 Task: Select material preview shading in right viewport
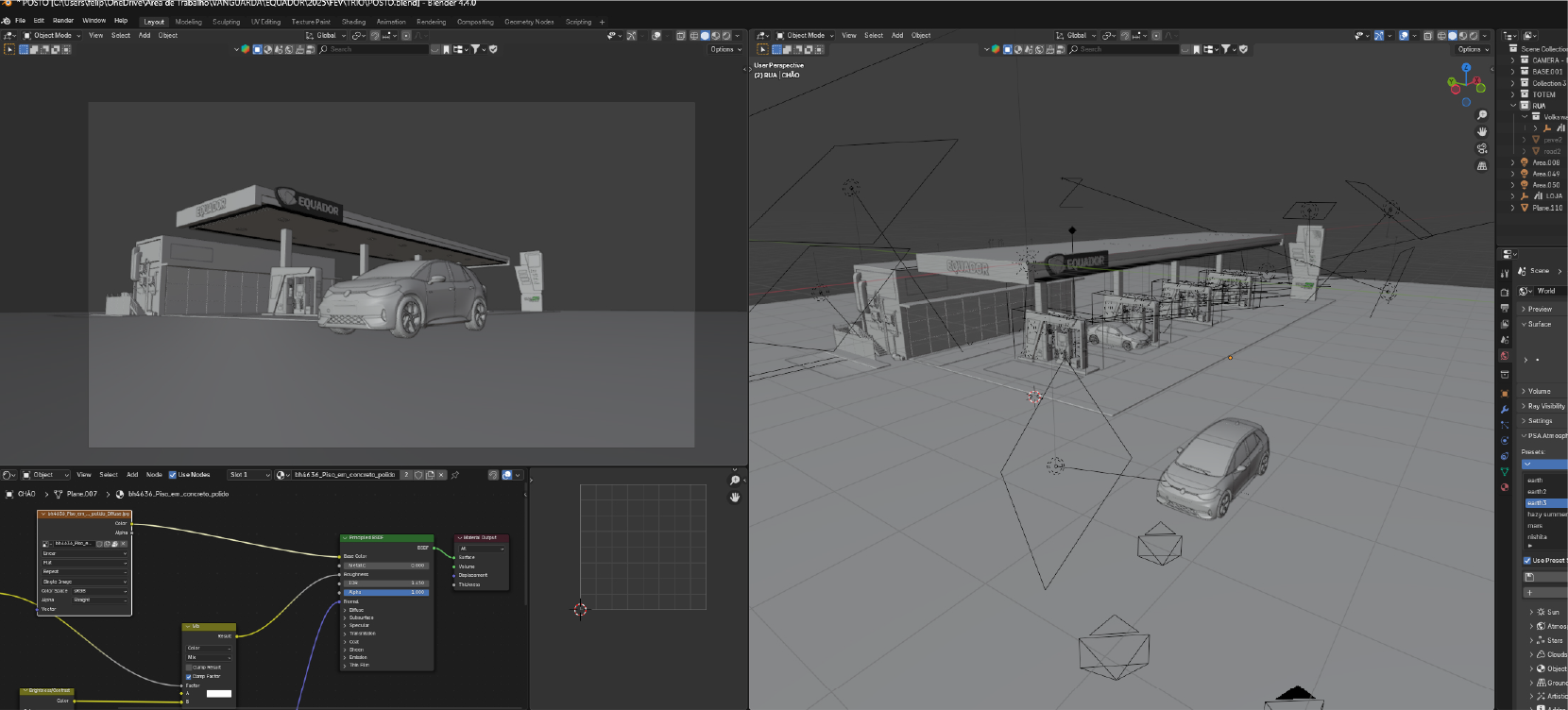click(1463, 36)
